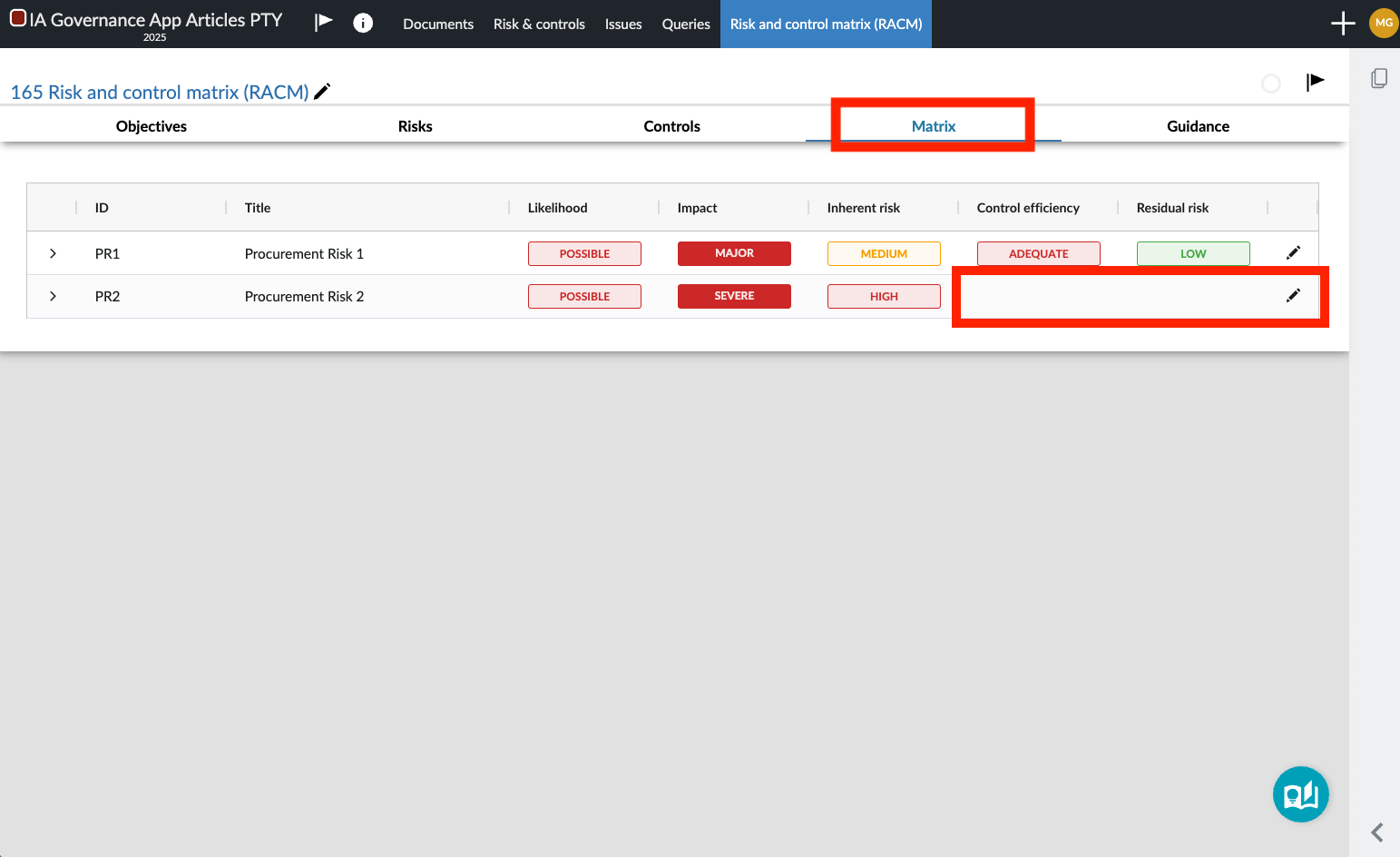Select Risk and control matrix (RACM) nav item
The height and width of the screenshot is (857, 1400).
[x=826, y=24]
